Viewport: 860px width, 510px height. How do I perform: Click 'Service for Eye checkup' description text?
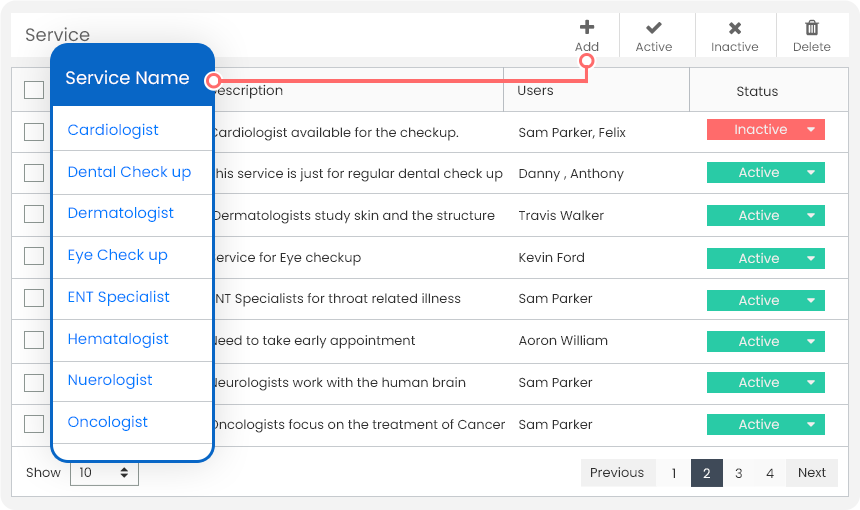(x=287, y=258)
